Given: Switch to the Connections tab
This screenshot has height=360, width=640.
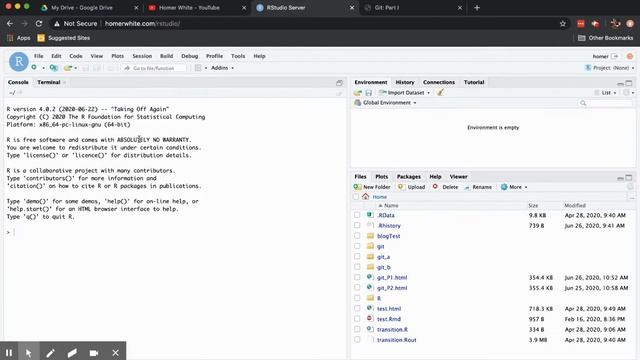Looking at the screenshot, I should (x=439, y=82).
